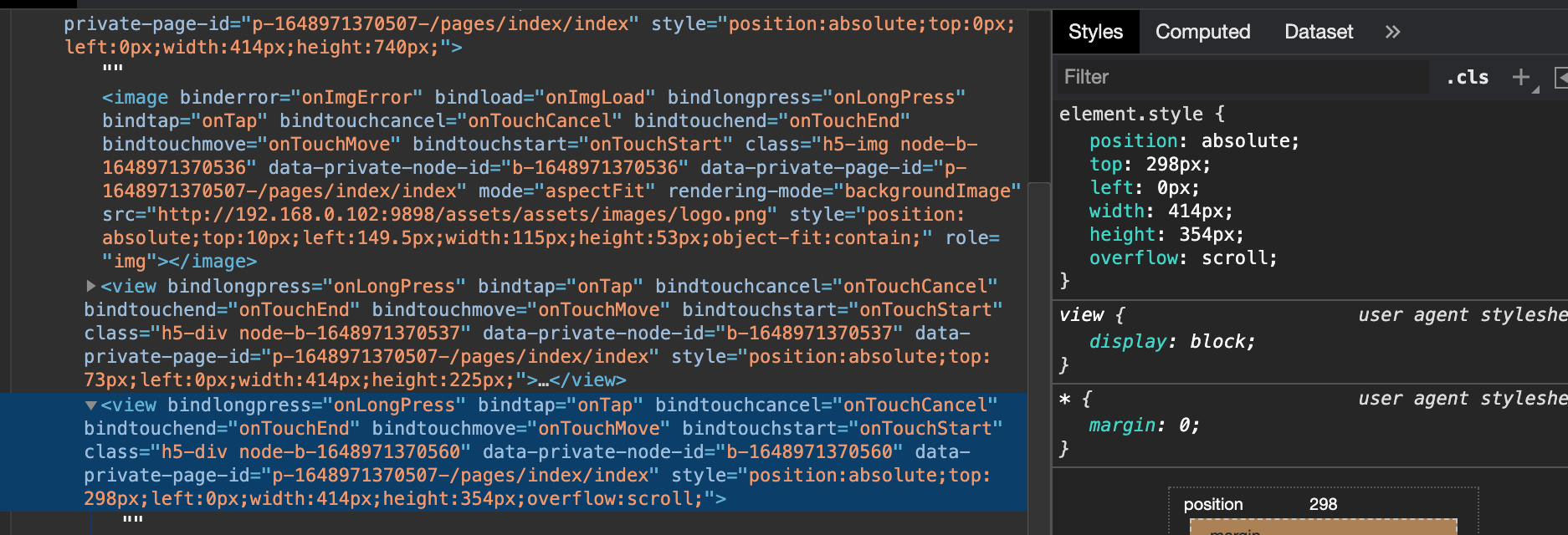Click the position value 298 in box model diagram

(1325, 504)
